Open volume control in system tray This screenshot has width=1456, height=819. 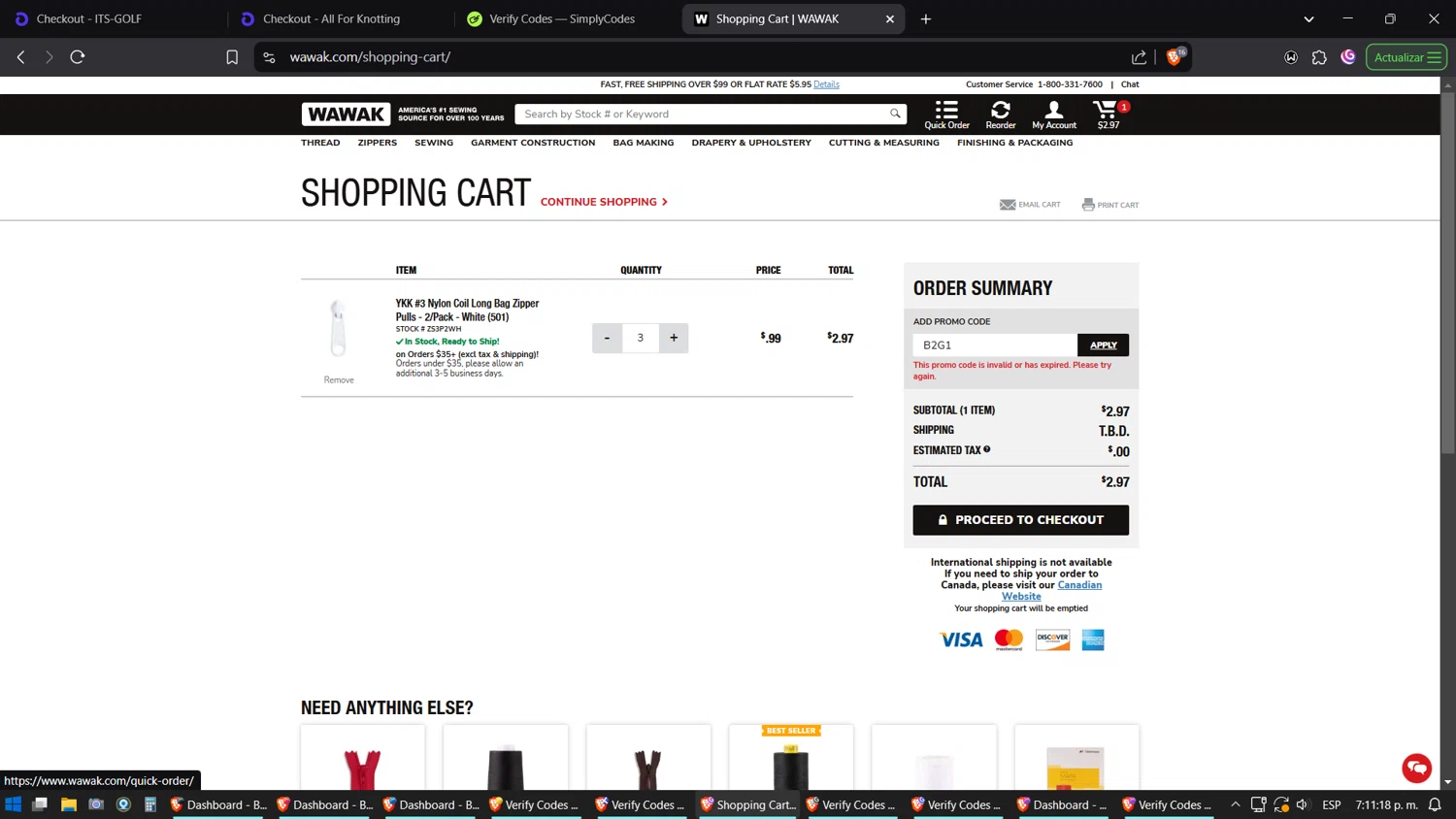[x=1303, y=804]
